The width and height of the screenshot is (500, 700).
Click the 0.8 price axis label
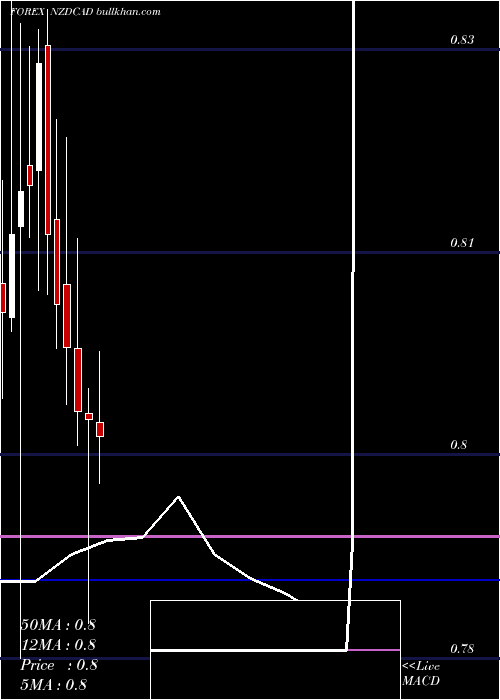(x=458, y=445)
